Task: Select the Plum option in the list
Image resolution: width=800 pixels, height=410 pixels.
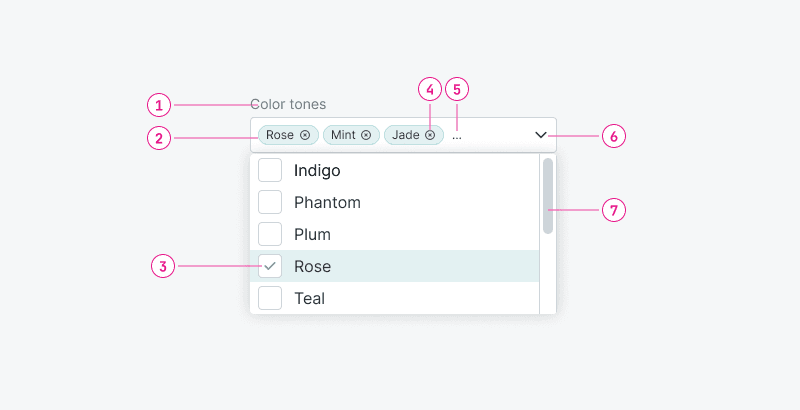Action: click(312, 234)
